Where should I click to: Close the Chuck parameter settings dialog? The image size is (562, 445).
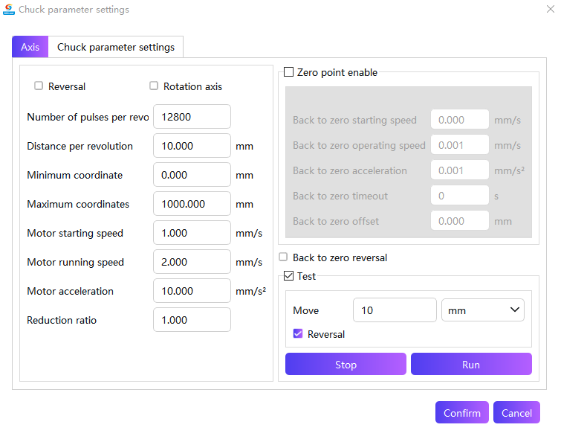point(550,9)
